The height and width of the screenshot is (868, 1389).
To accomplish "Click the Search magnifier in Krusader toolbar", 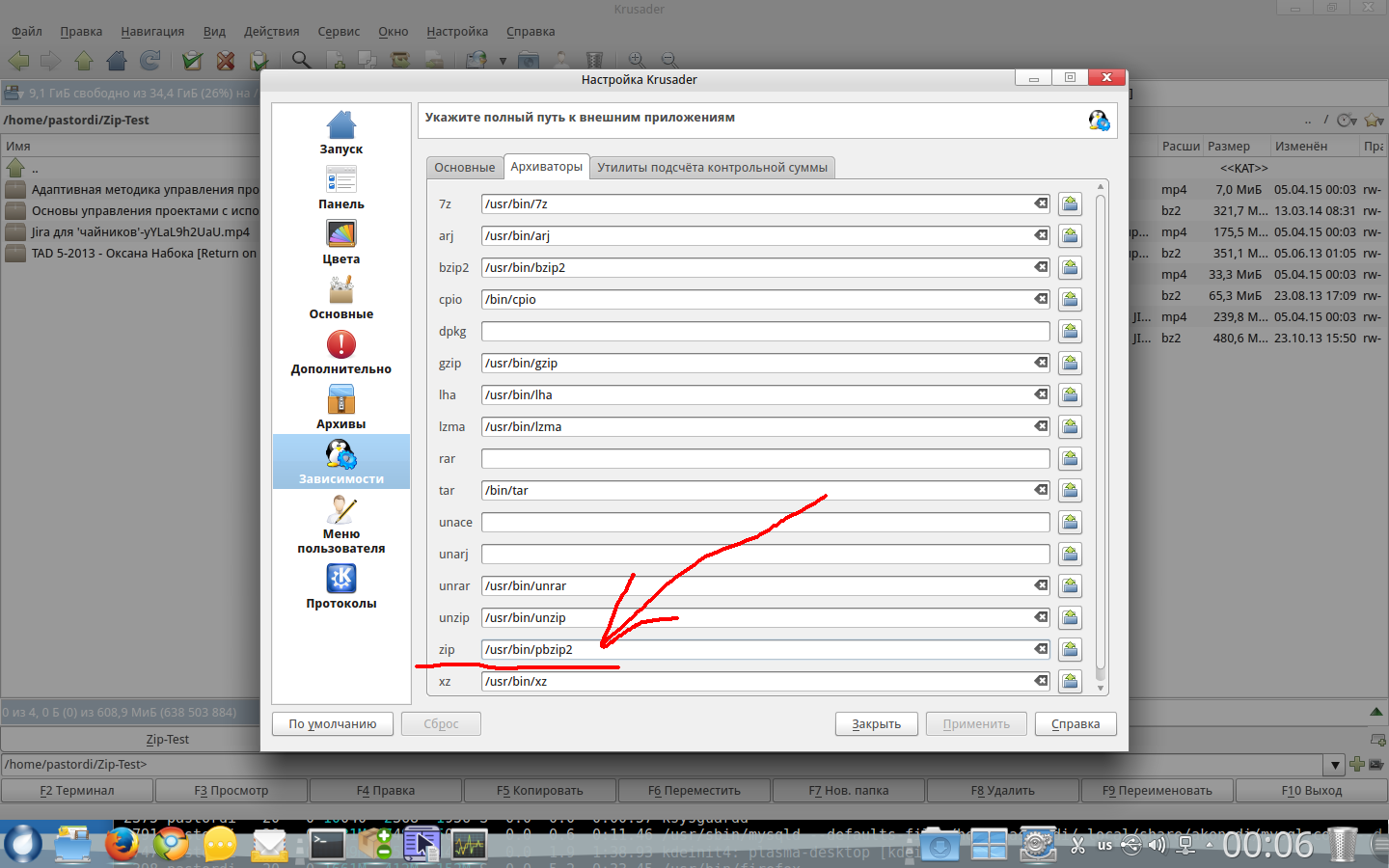I will pyautogui.click(x=302, y=61).
